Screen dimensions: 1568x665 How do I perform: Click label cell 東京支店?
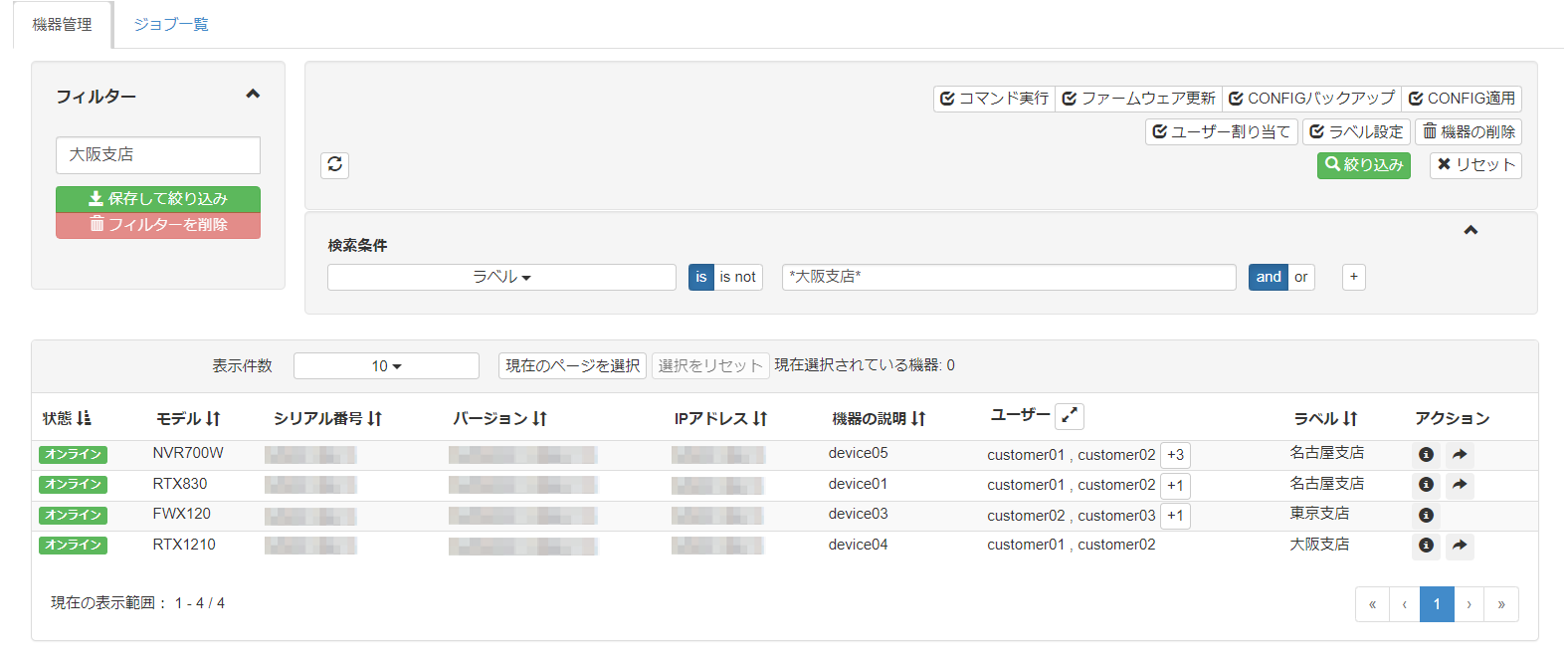1319,514
